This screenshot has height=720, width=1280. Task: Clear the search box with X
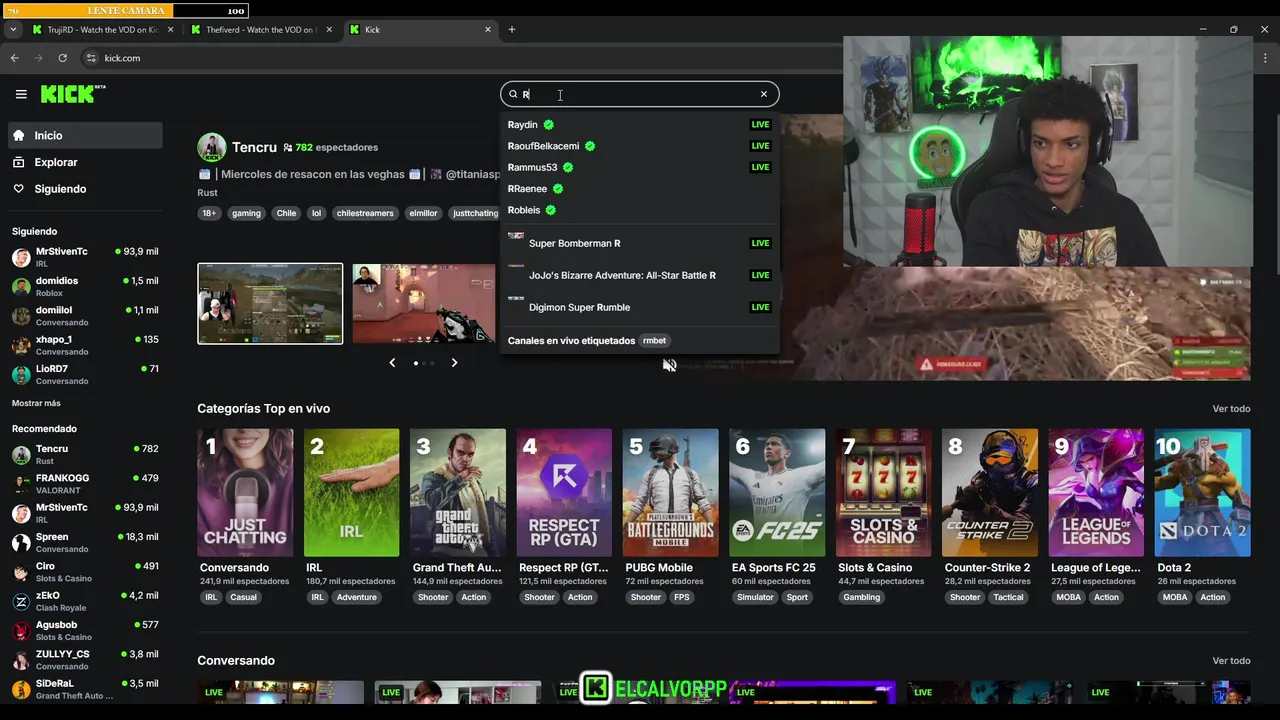click(764, 94)
